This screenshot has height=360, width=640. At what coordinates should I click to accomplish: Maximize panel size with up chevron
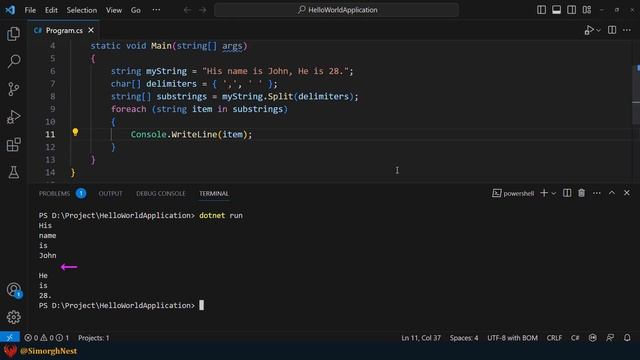click(x=611, y=193)
